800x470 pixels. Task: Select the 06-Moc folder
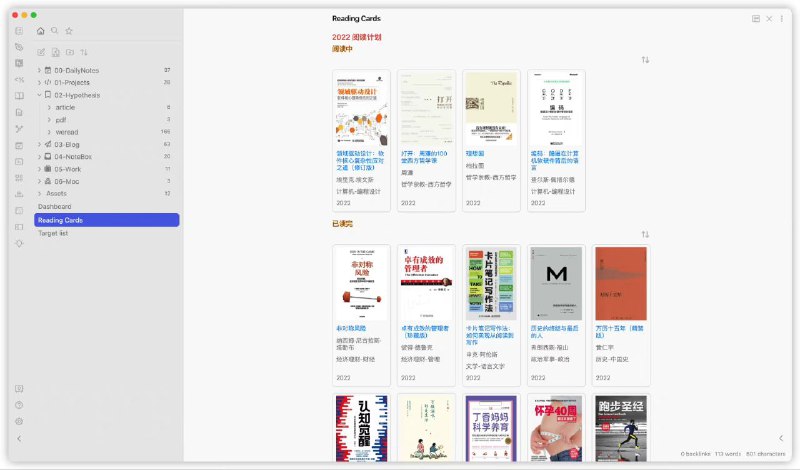[106, 181]
